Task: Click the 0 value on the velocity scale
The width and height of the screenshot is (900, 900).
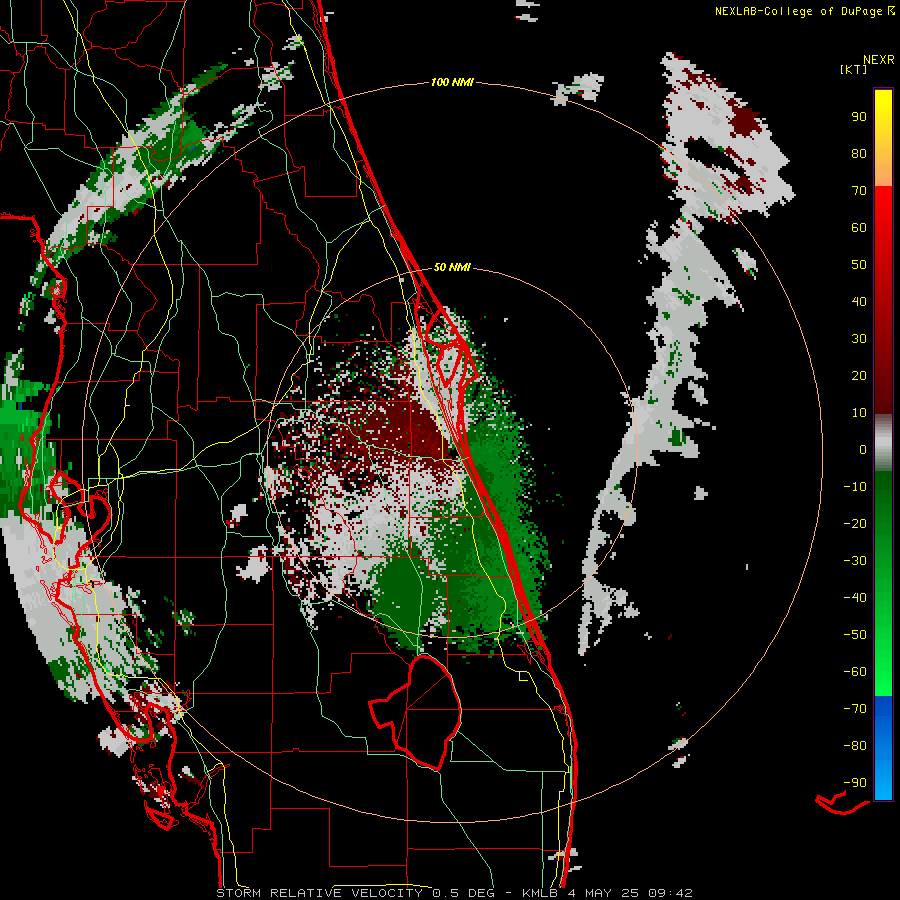Action: pos(863,450)
